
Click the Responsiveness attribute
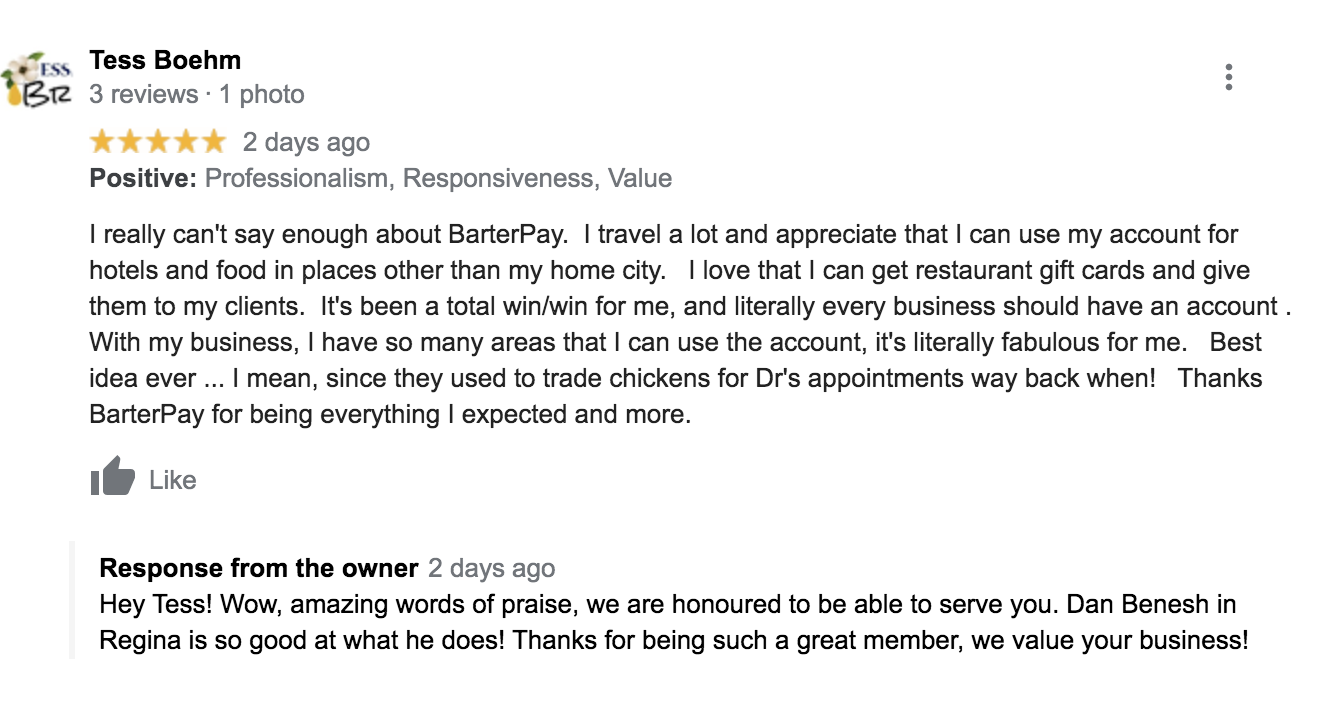coord(497,179)
